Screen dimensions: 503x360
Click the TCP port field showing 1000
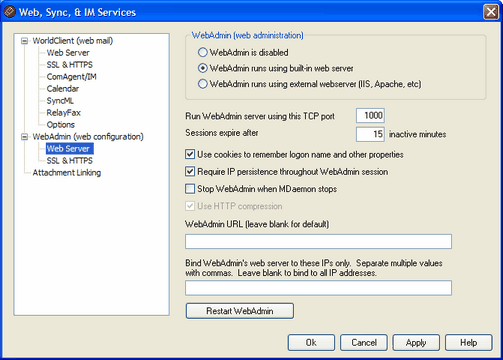point(370,116)
